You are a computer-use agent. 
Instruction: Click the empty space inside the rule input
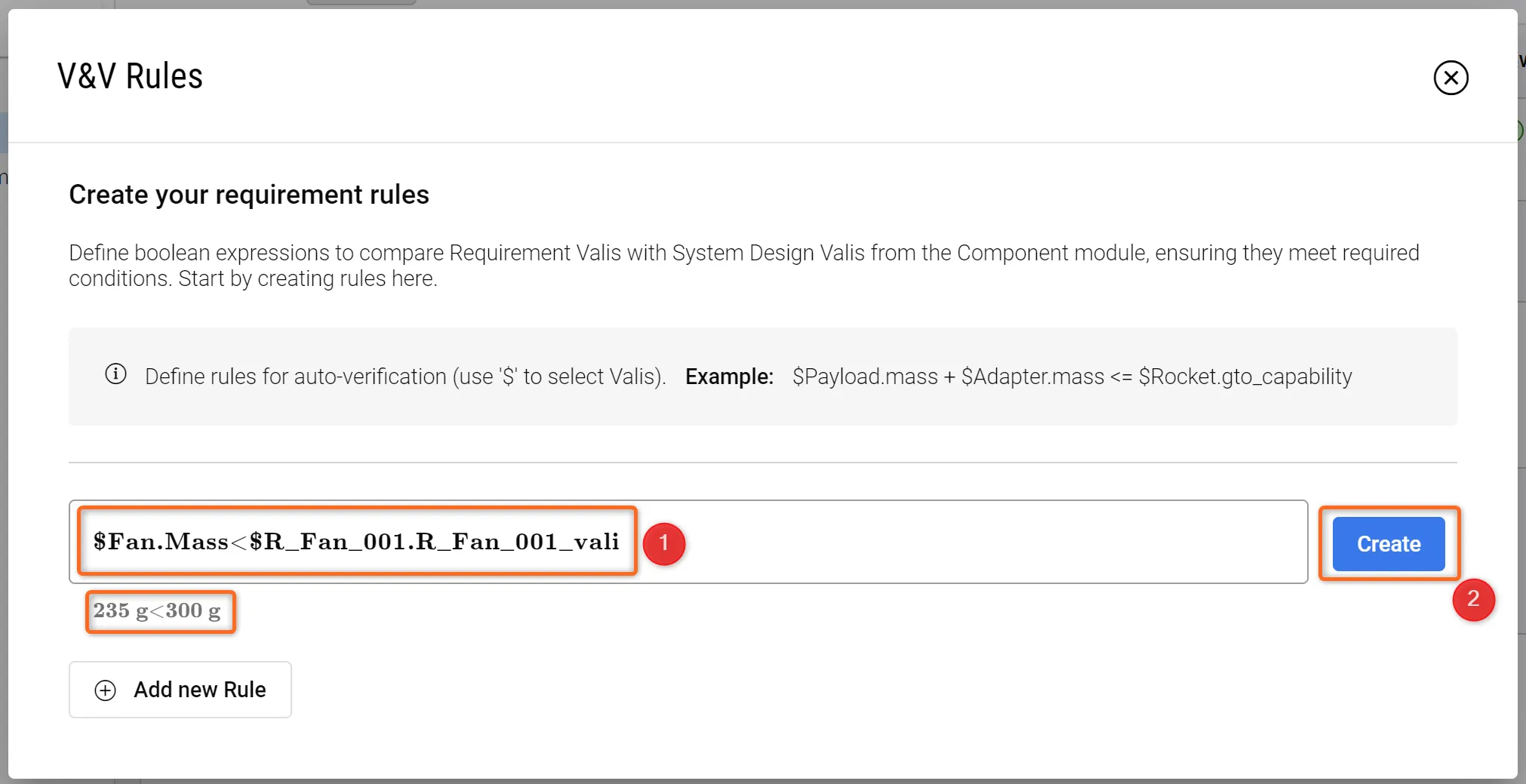point(981,542)
